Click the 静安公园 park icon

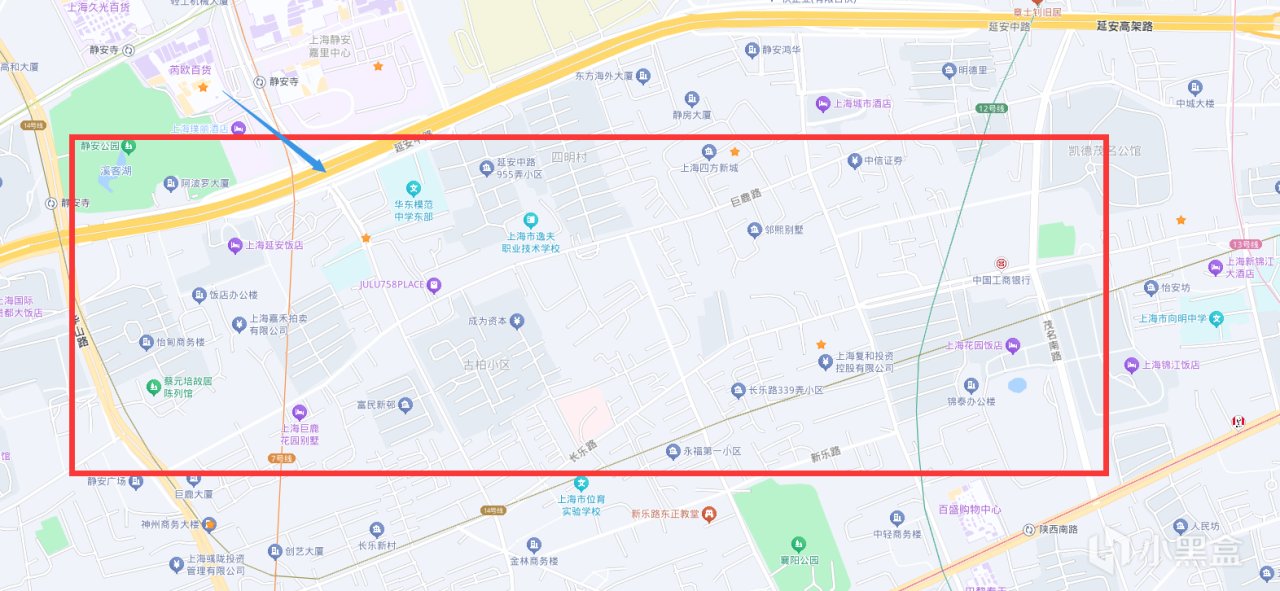click(x=129, y=147)
